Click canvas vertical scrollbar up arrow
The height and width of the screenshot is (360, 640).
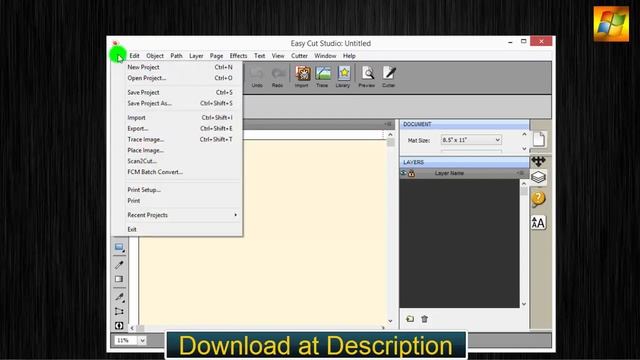(391, 134)
